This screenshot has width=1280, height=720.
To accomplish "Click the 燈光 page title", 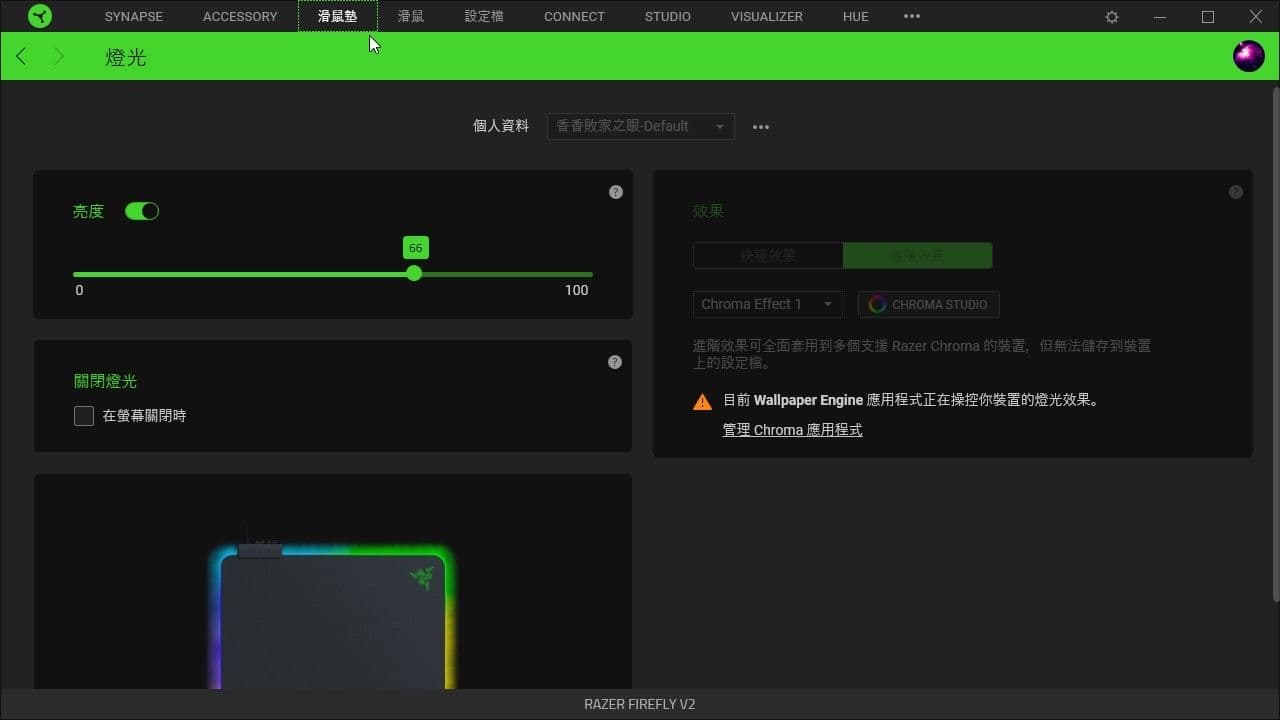I will 126,57.
